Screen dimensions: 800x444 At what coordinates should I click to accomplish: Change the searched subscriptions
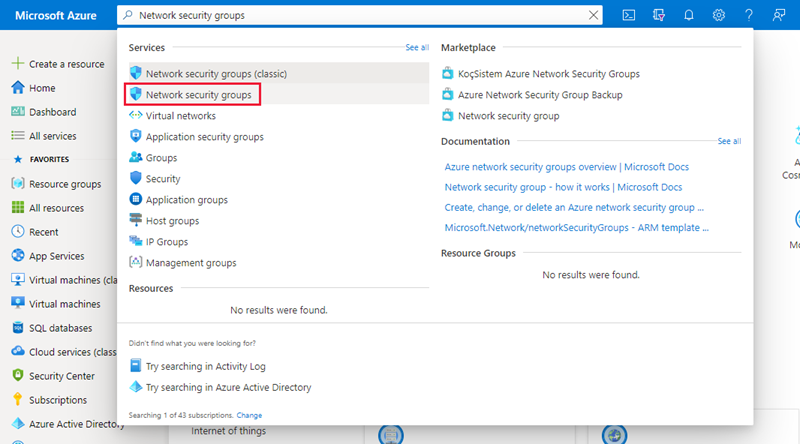click(249, 415)
